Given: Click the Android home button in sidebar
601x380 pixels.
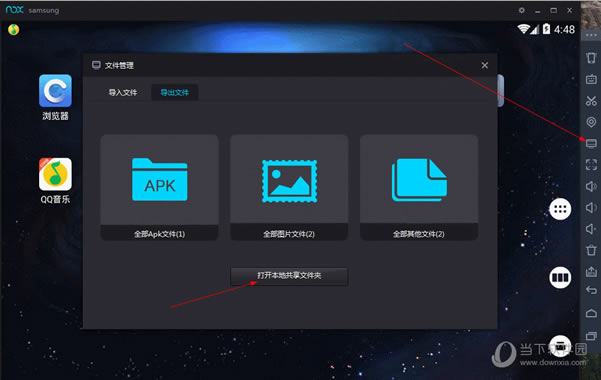Looking at the screenshot, I should pyautogui.click(x=591, y=313).
